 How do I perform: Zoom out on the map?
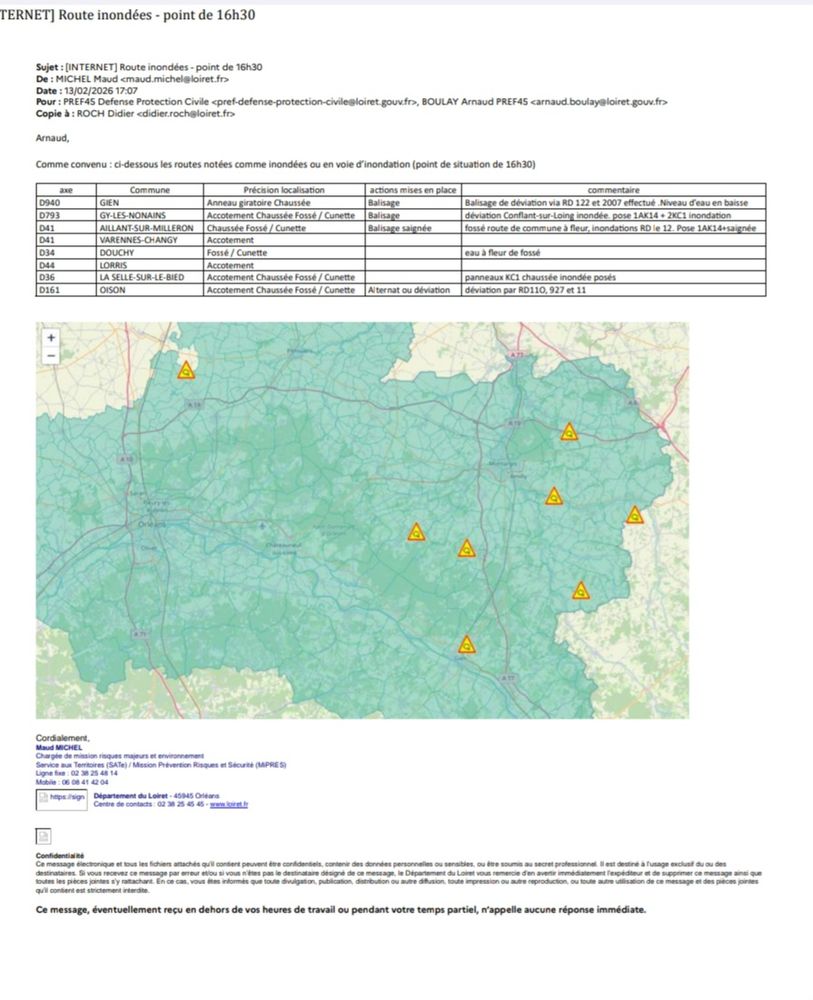point(51,355)
